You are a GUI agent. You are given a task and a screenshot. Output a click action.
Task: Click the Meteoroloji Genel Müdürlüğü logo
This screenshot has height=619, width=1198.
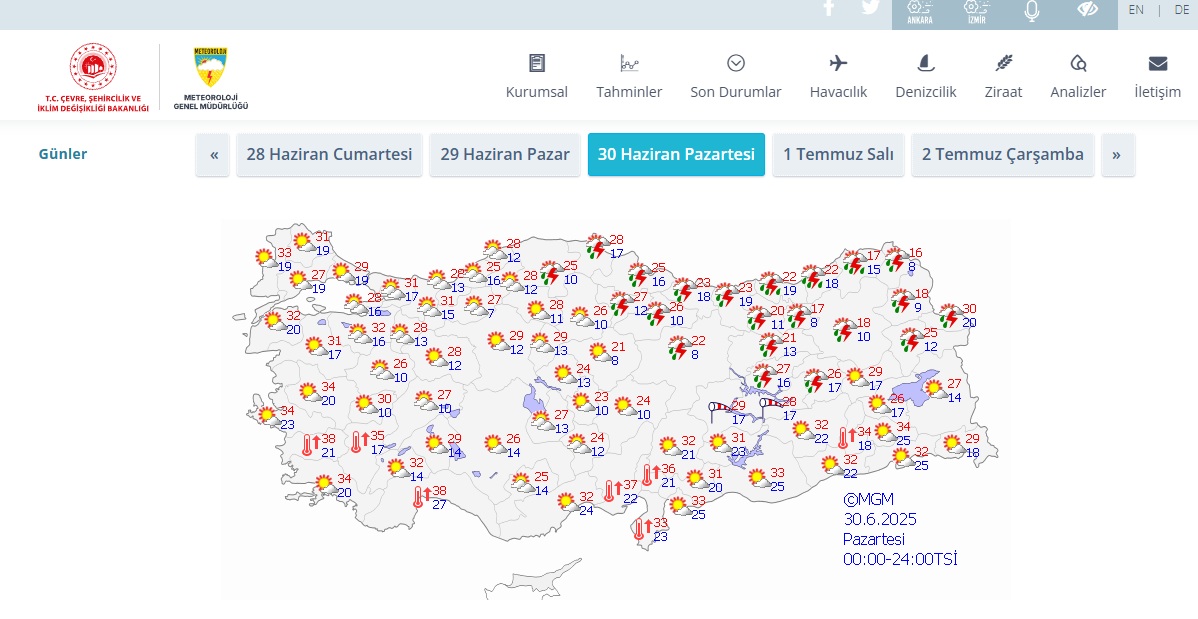[211, 78]
